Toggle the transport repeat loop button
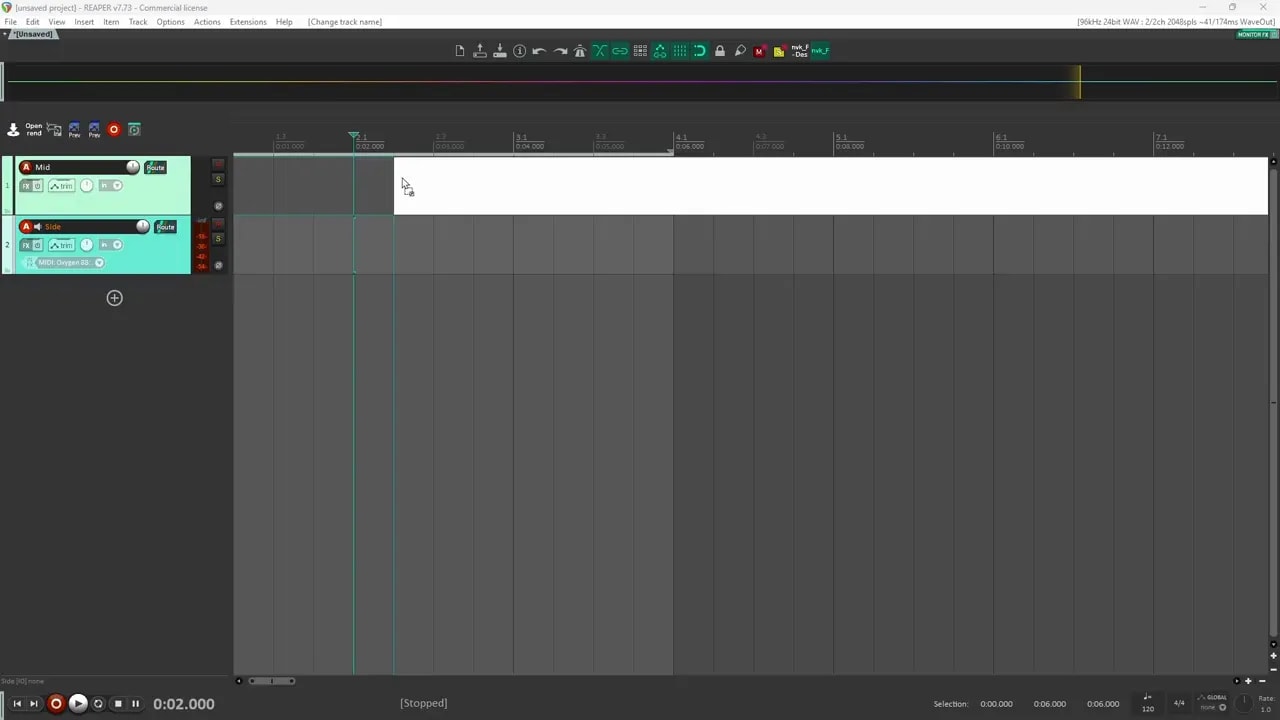 (98, 704)
